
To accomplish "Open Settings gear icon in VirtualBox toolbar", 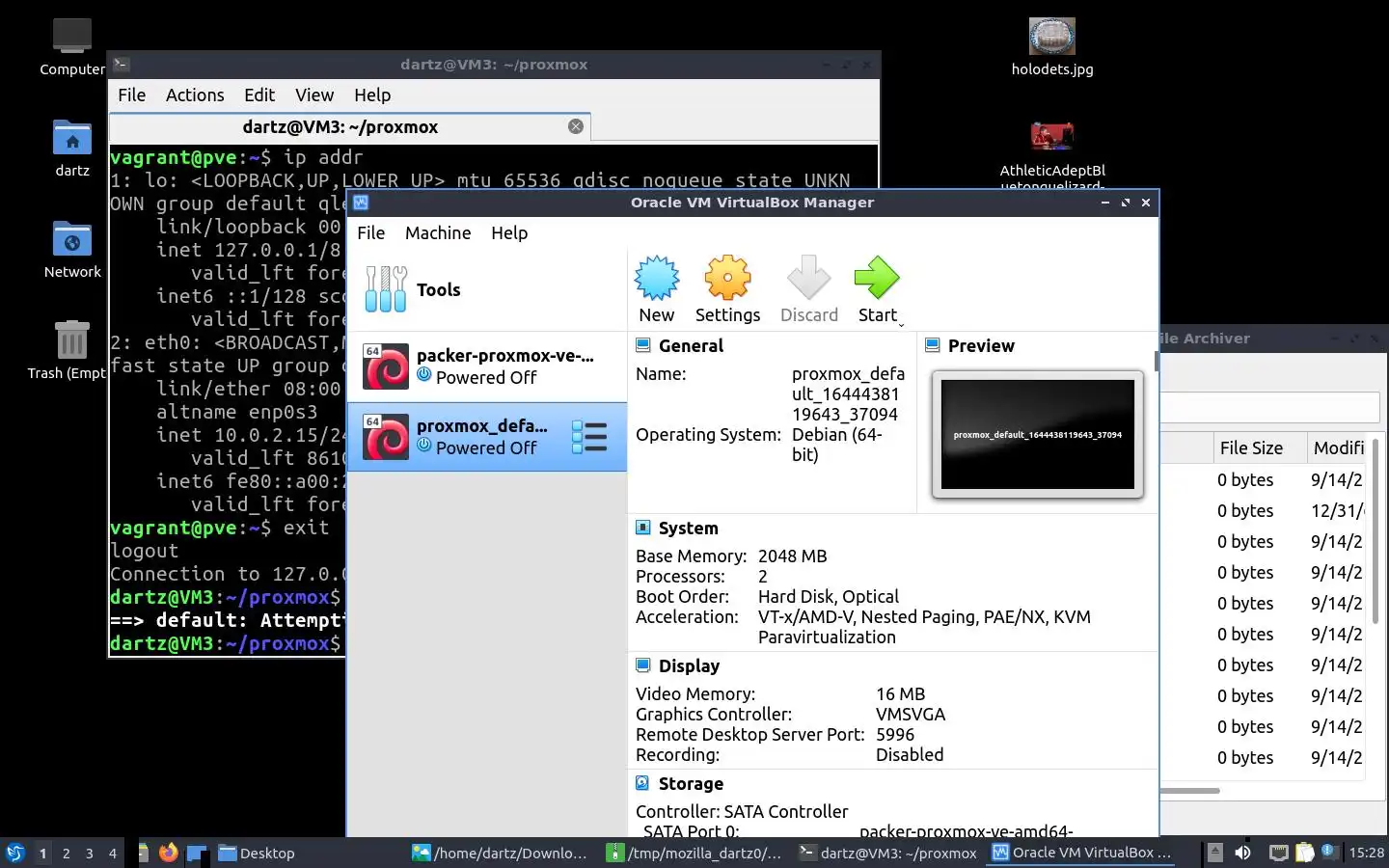I will coord(727,279).
